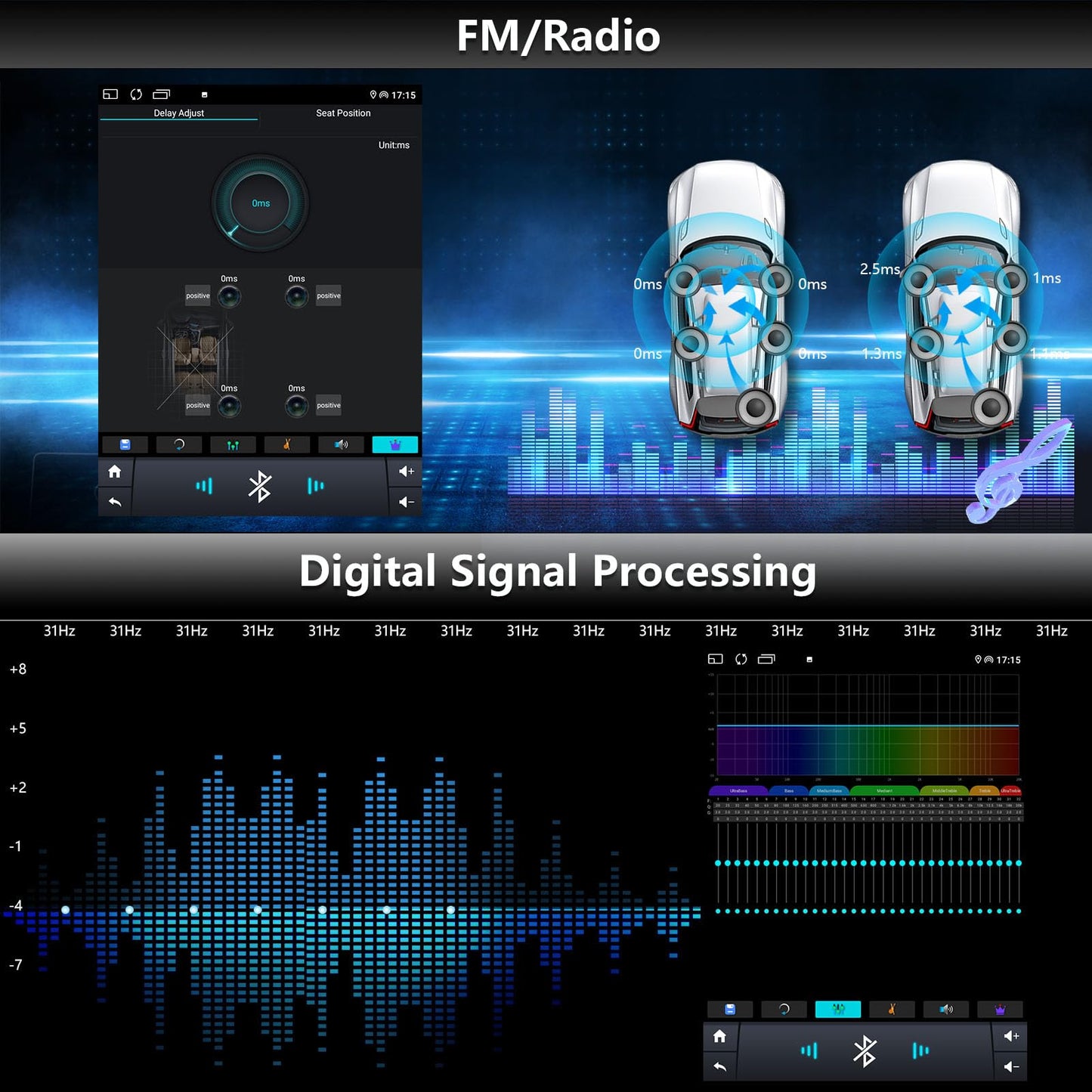Tap the Bluetooth icon on the Delay Adjust screen

pos(260,487)
